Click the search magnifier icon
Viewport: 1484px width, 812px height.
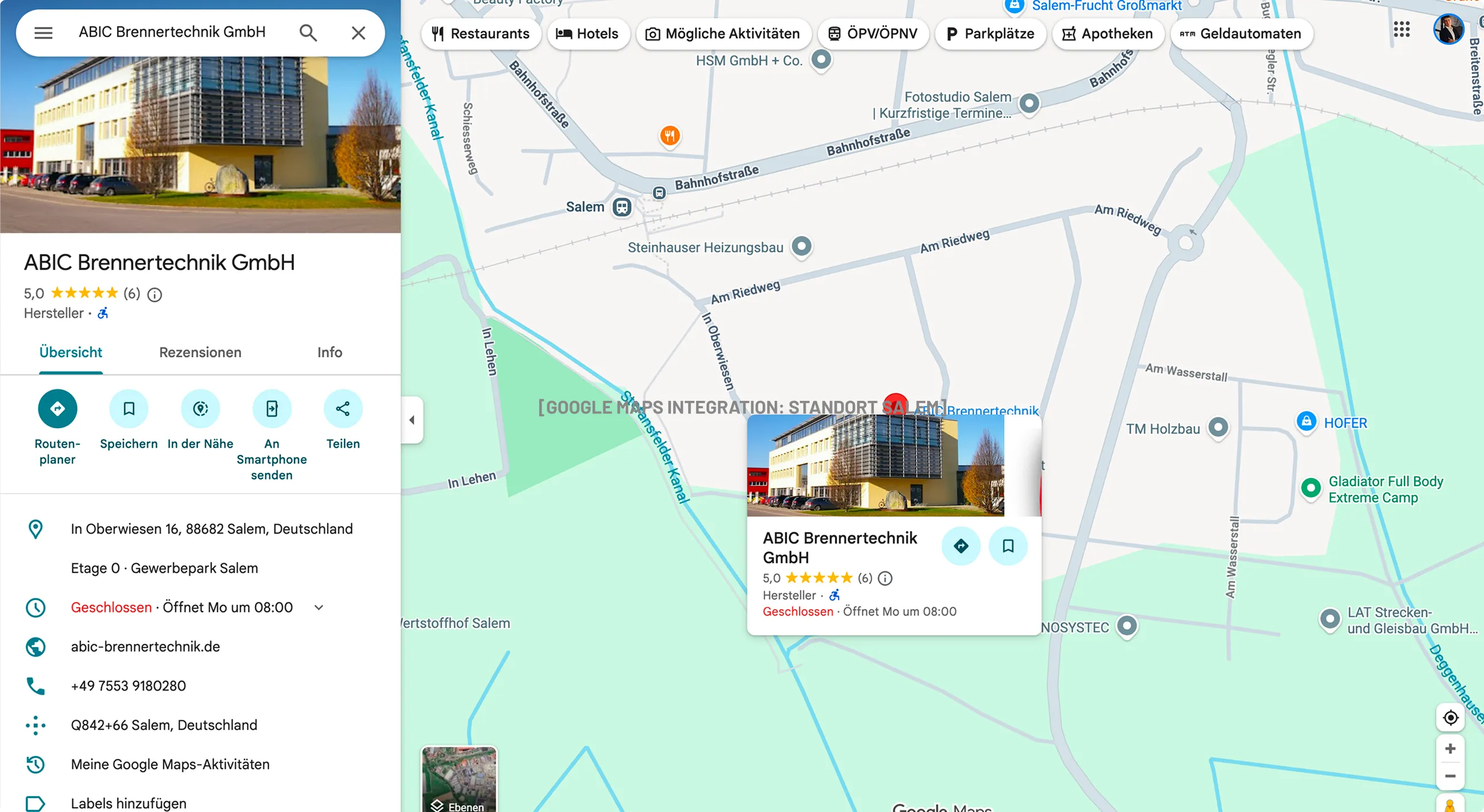coord(308,33)
